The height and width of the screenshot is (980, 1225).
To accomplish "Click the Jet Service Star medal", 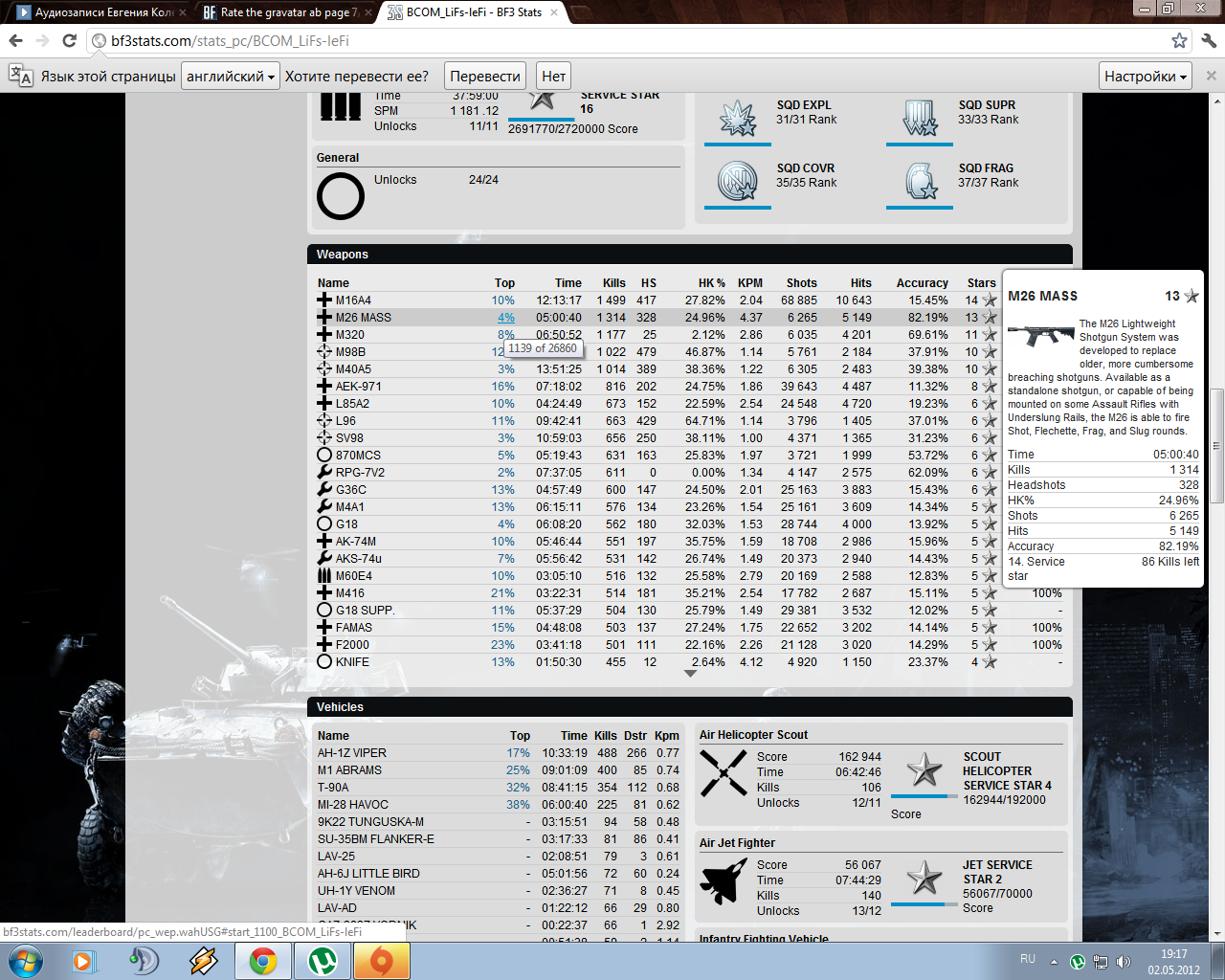I will click(924, 878).
